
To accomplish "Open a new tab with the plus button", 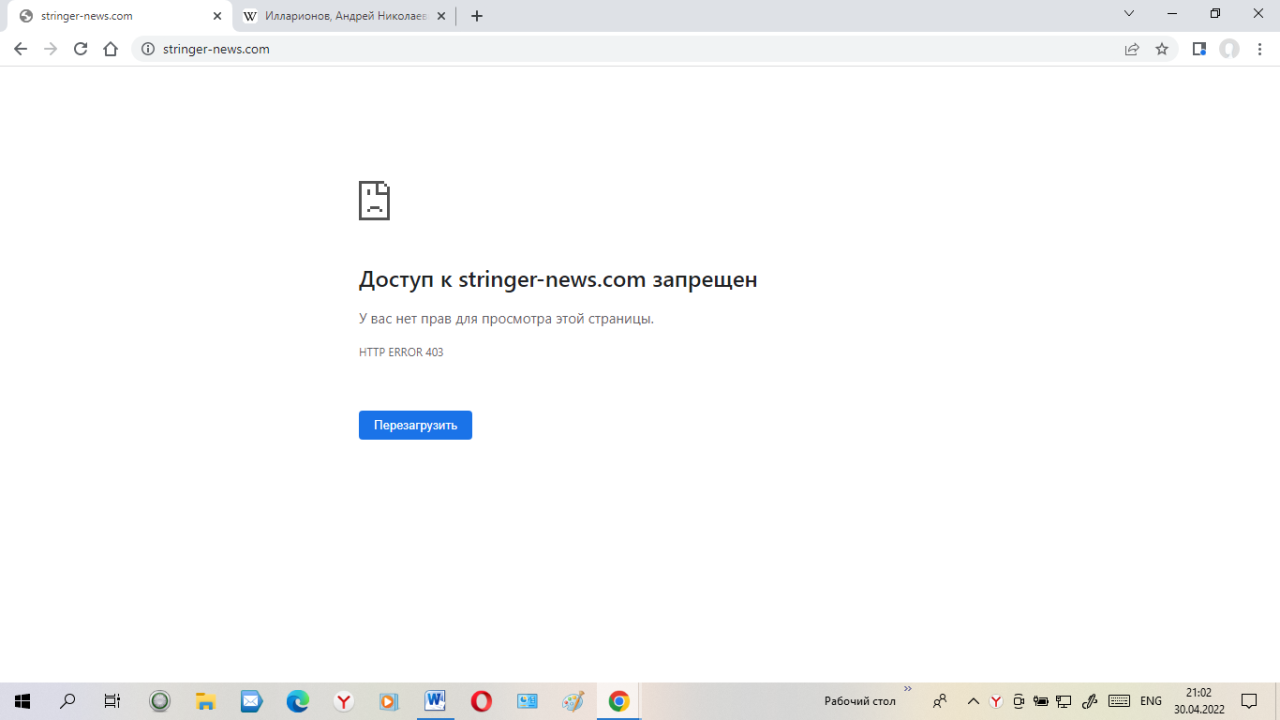I will click(477, 16).
